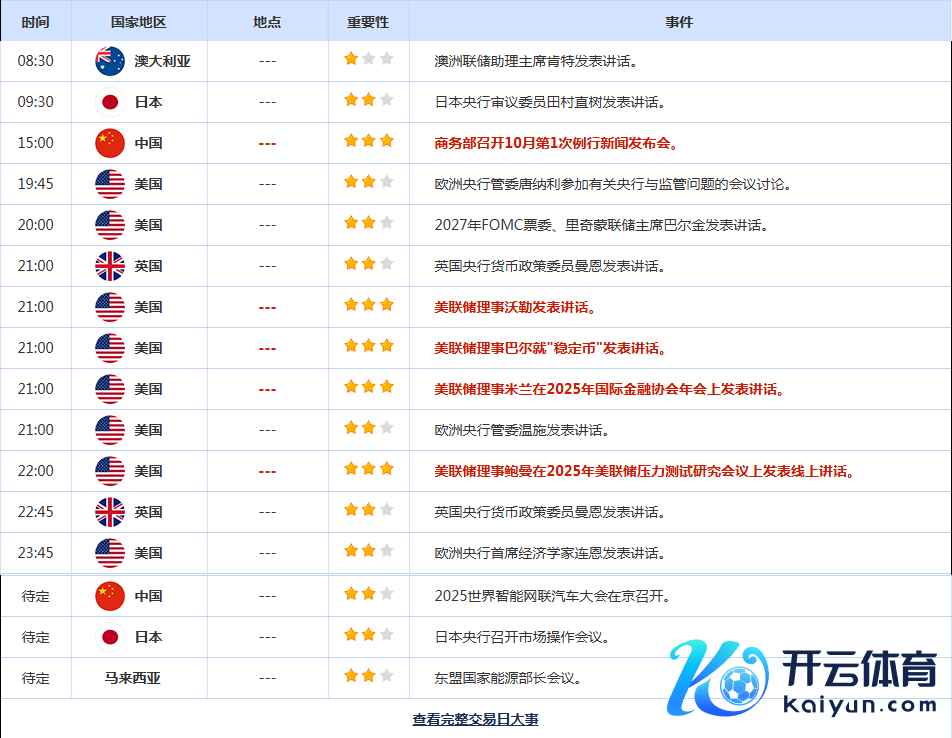Viewport: 952px width, 738px height.
Task: Click the China flag beside 2025世界智能网联汽车大会
Action: 110,596
